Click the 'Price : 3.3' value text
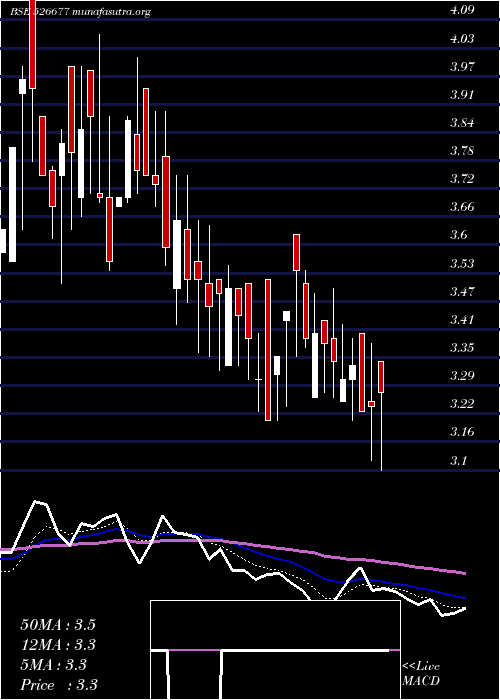The image size is (500, 700). click(x=59, y=685)
